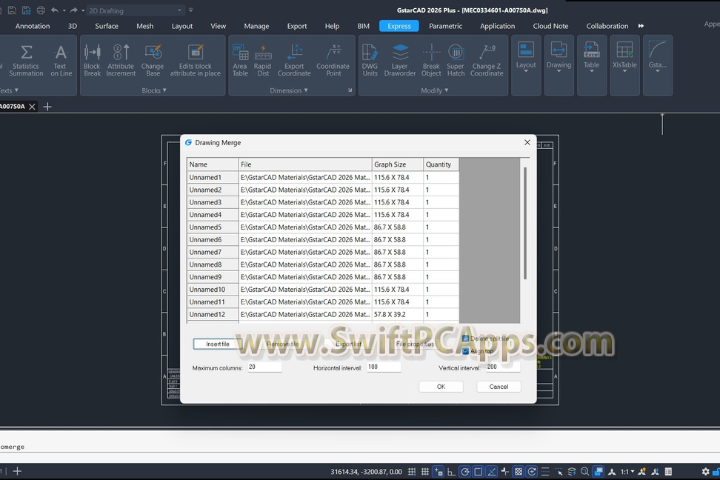Click the Maximum columns input field

pyautogui.click(x=264, y=367)
